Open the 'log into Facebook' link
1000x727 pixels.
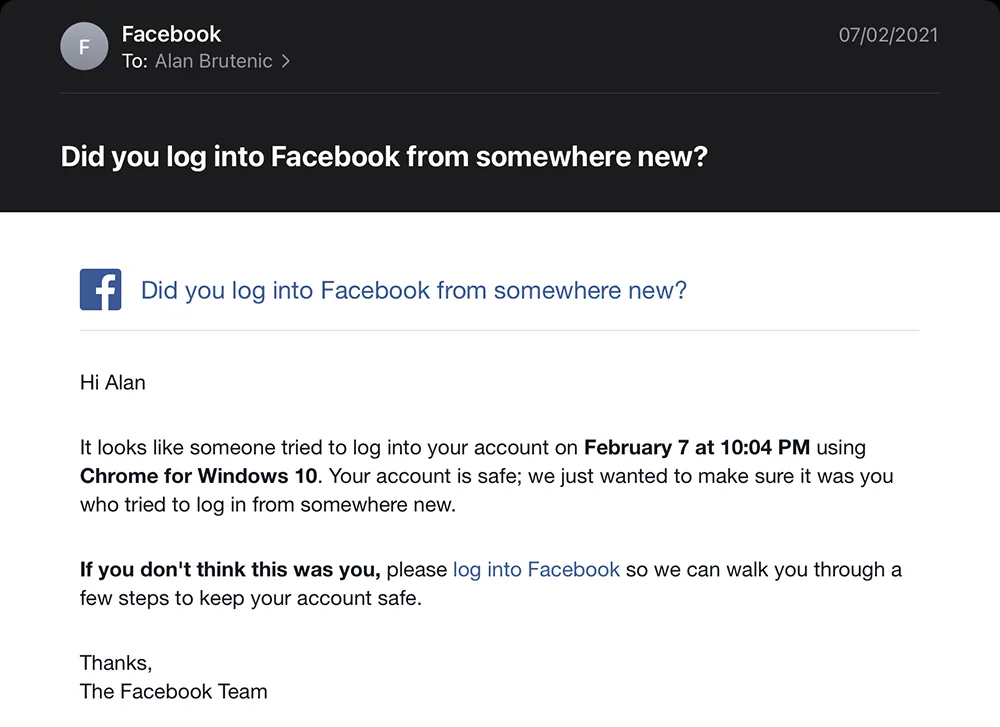(x=536, y=569)
